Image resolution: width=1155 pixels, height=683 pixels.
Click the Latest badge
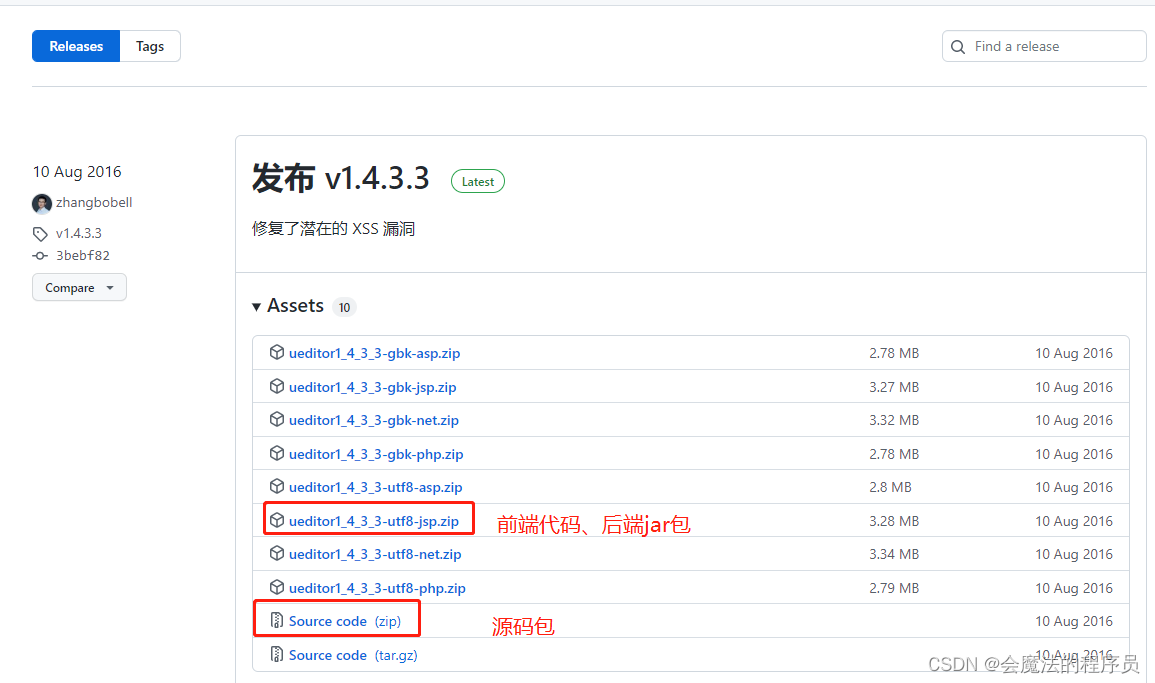478,181
